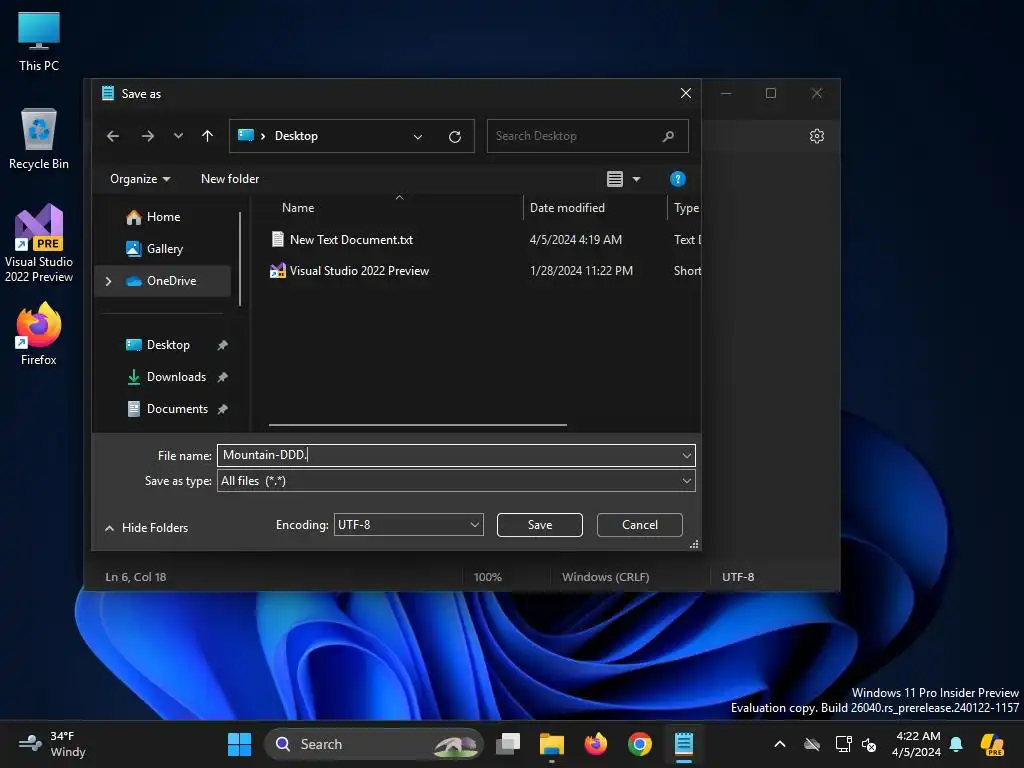
Task: Click the horizontal scrollbar in file list
Action: 417,424
